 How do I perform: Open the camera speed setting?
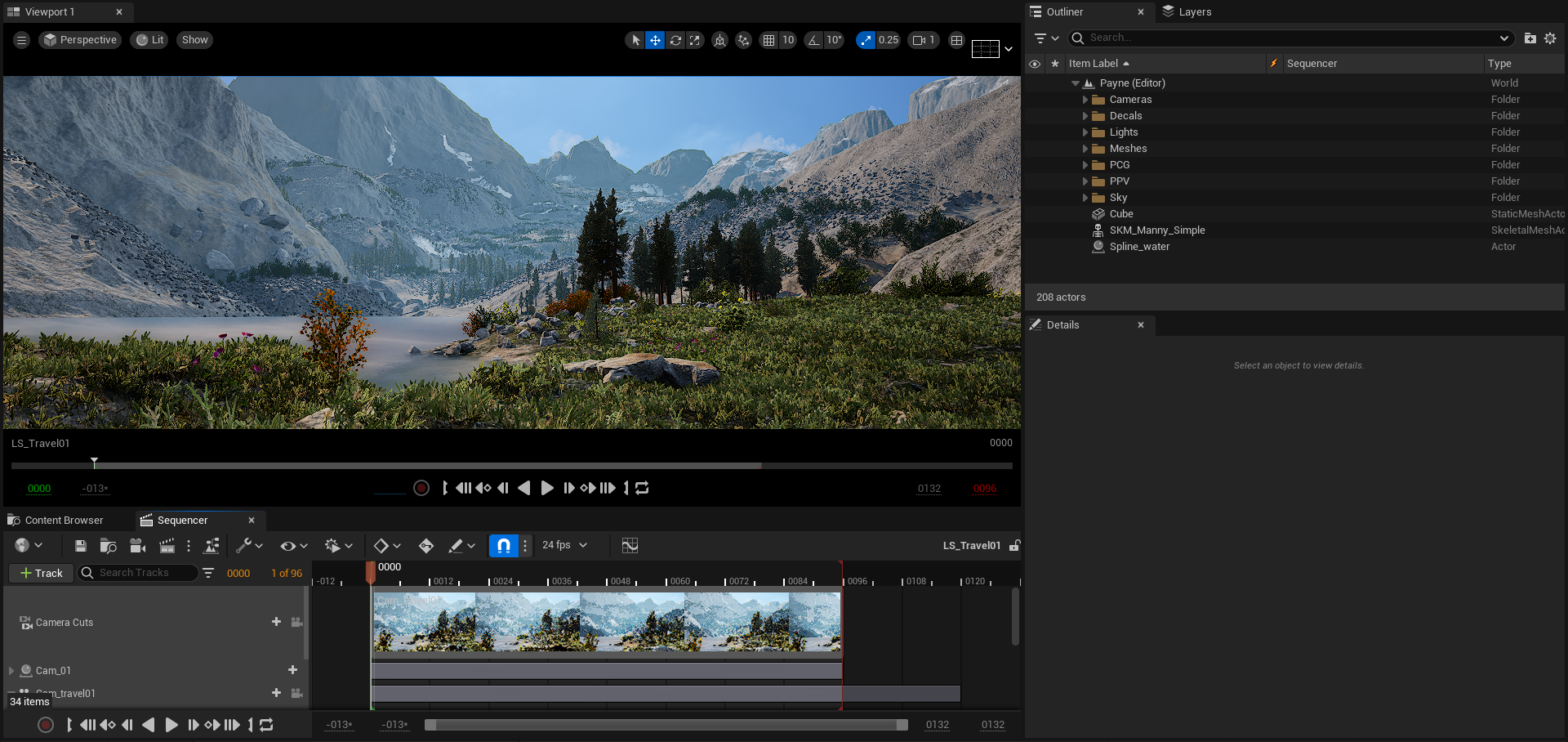924,40
